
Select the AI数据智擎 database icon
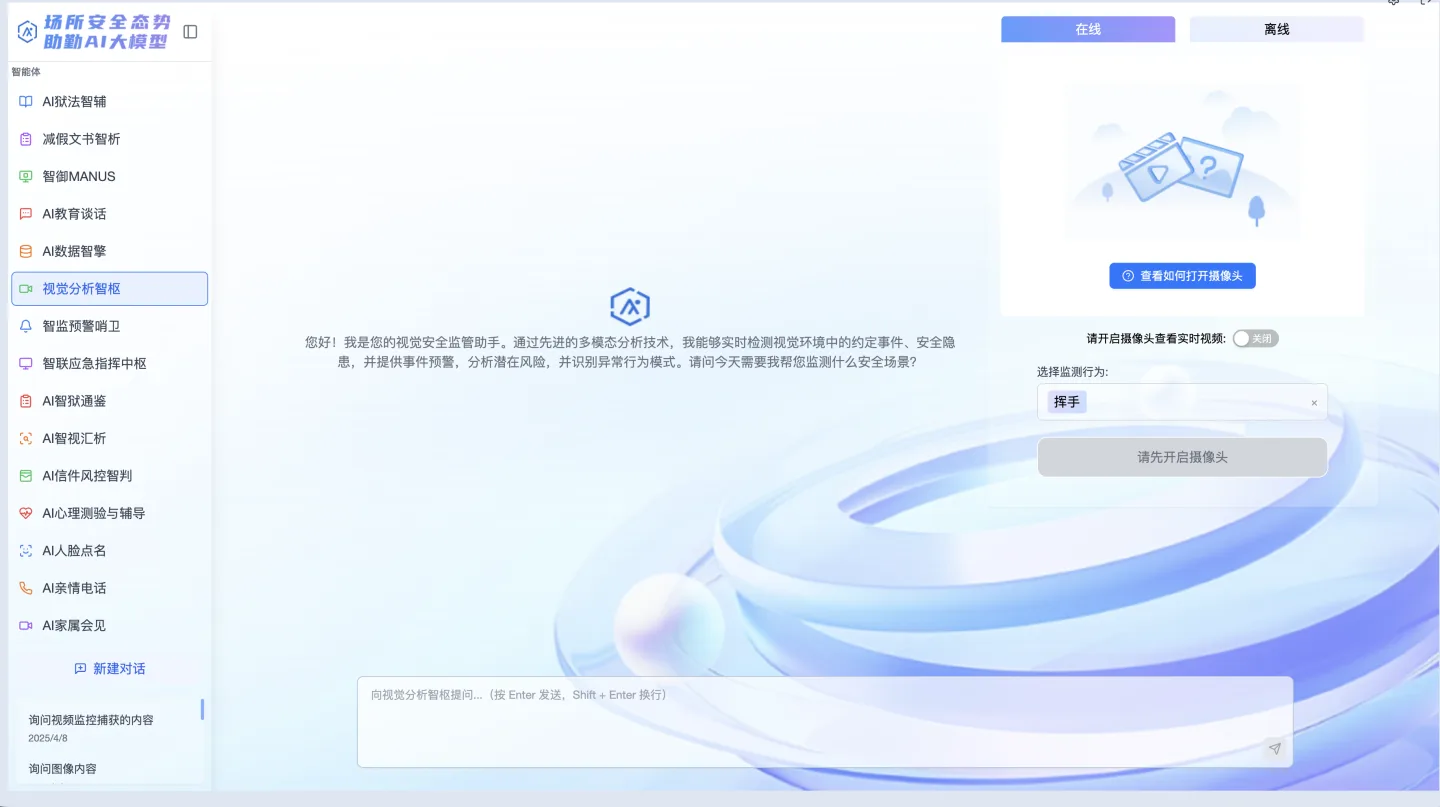pos(26,251)
